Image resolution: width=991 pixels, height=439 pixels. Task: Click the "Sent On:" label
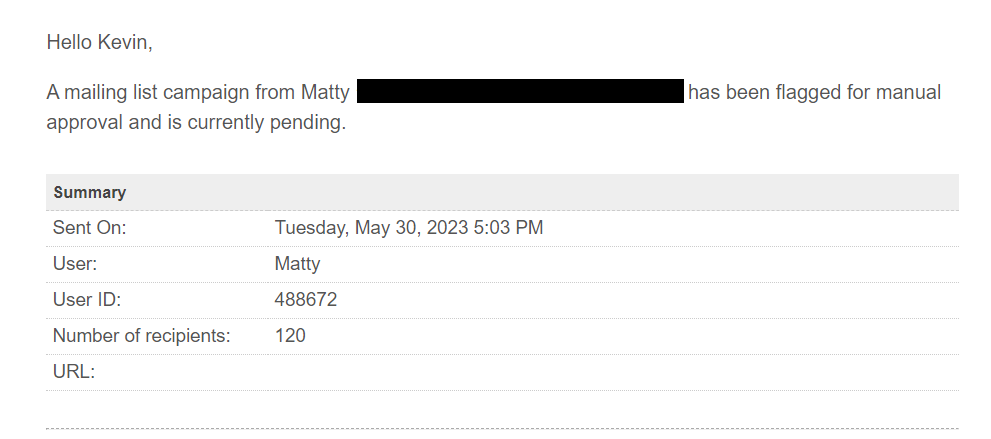point(90,228)
